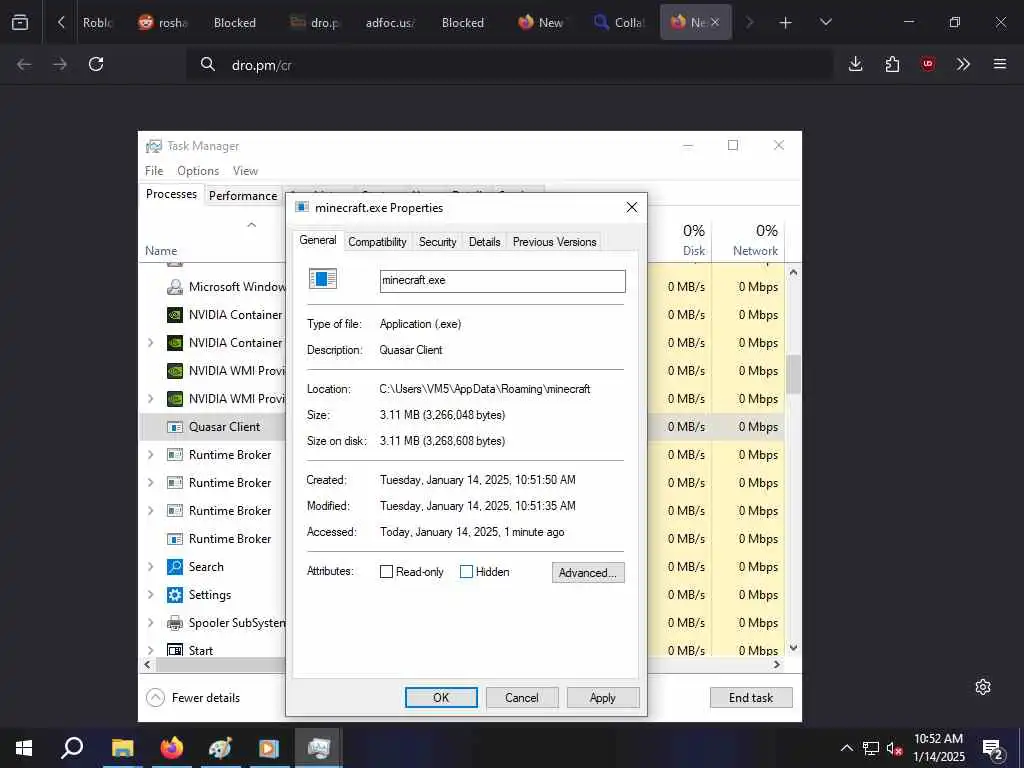The width and height of the screenshot is (1024, 768).
Task: Open Firefox from the taskbar
Action: [x=172, y=748]
